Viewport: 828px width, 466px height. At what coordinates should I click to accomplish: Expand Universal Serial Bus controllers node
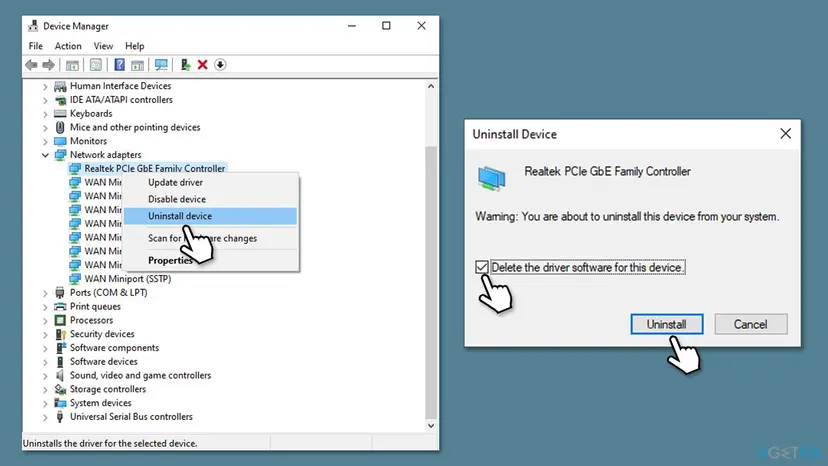pyautogui.click(x=45, y=416)
